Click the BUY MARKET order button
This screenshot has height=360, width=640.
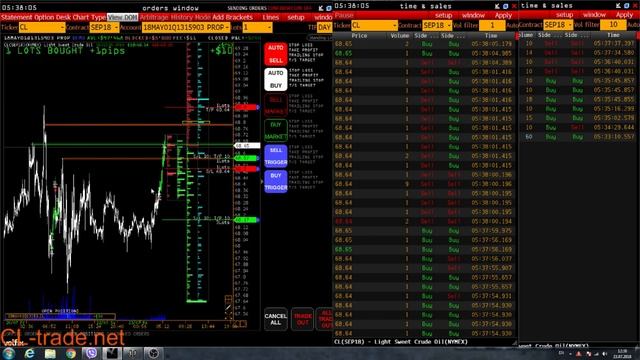coord(276,130)
